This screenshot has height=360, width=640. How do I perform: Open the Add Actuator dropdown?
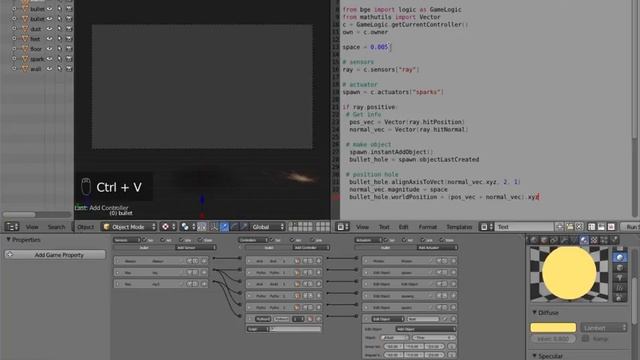tap(437, 247)
